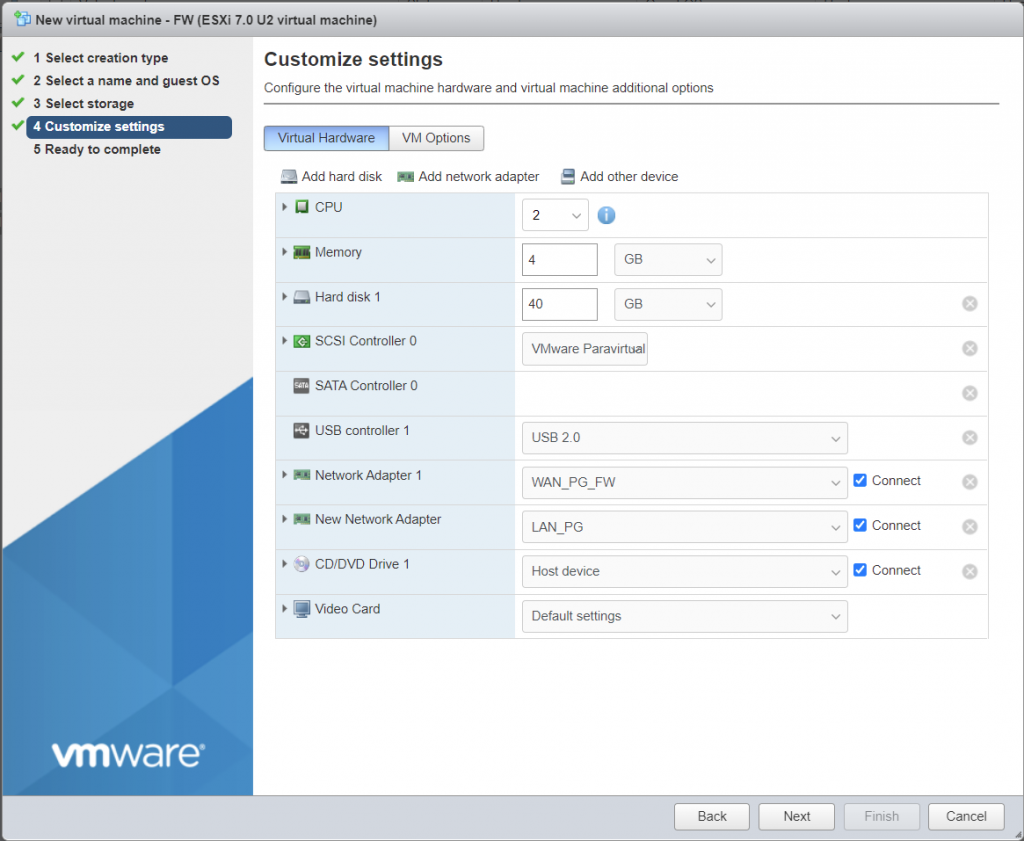Click the USB controller 1 icon
Image resolution: width=1024 pixels, height=841 pixels.
coord(301,431)
